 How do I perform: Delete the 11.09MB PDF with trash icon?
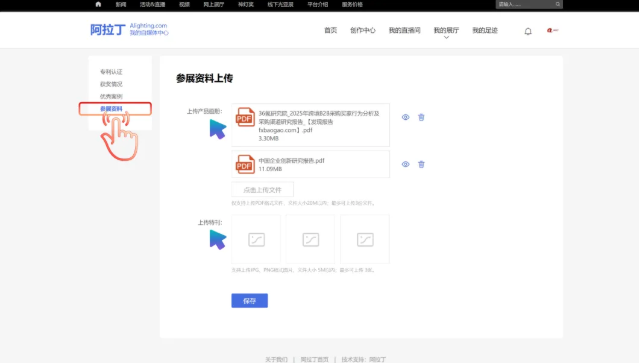(421, 164)
